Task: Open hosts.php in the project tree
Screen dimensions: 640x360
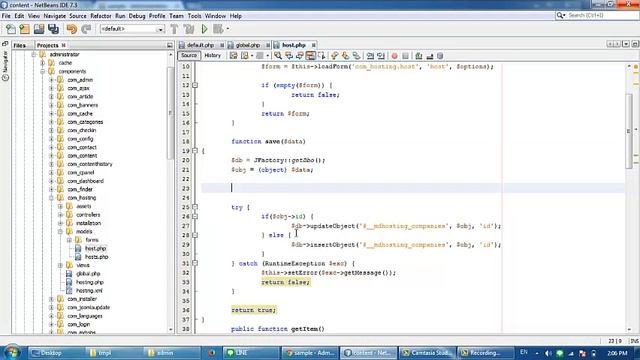Action: click(96, 257)
